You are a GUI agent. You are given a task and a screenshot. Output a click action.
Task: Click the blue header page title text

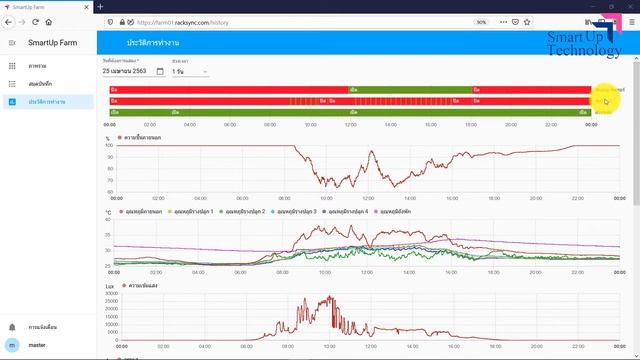coord(153,42)
